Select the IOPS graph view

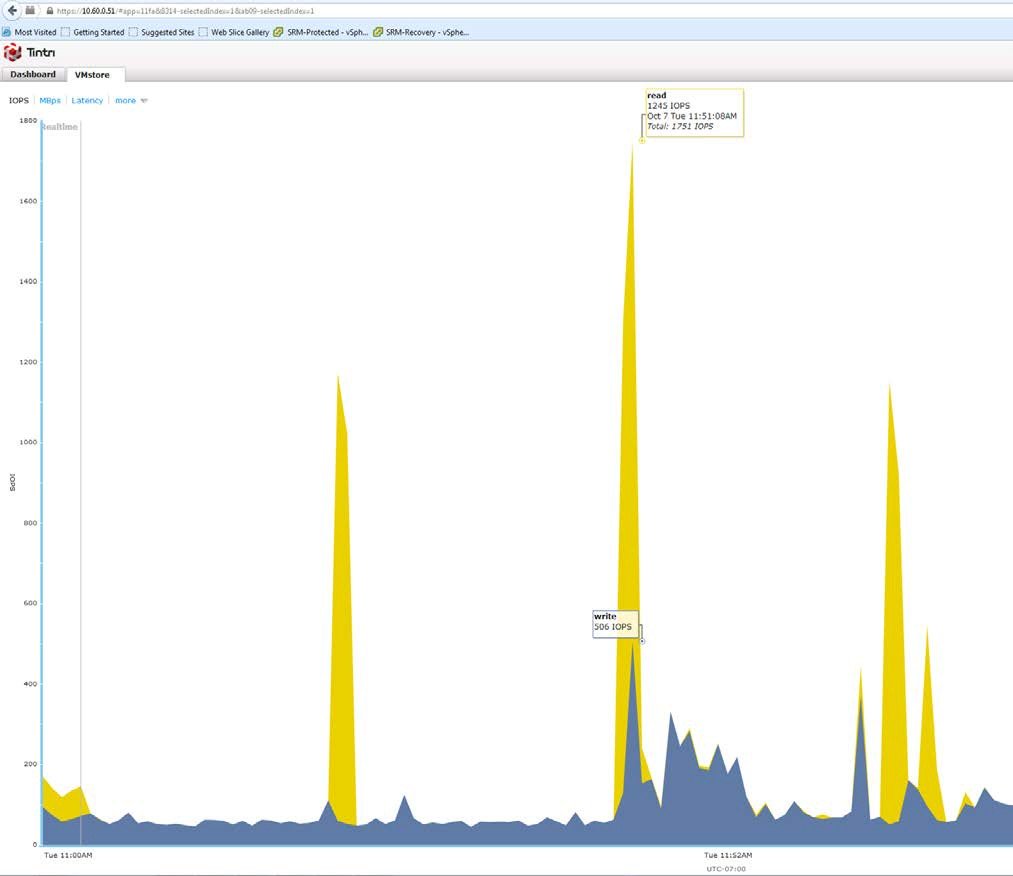tap(19, 101)
